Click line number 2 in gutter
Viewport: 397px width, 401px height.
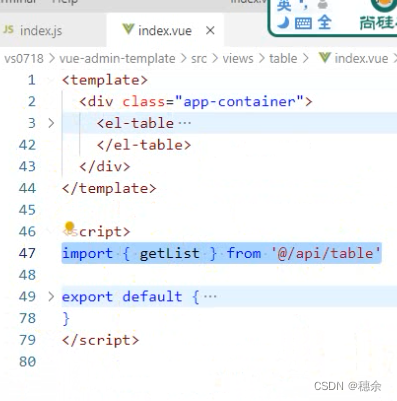pos(31,102)
